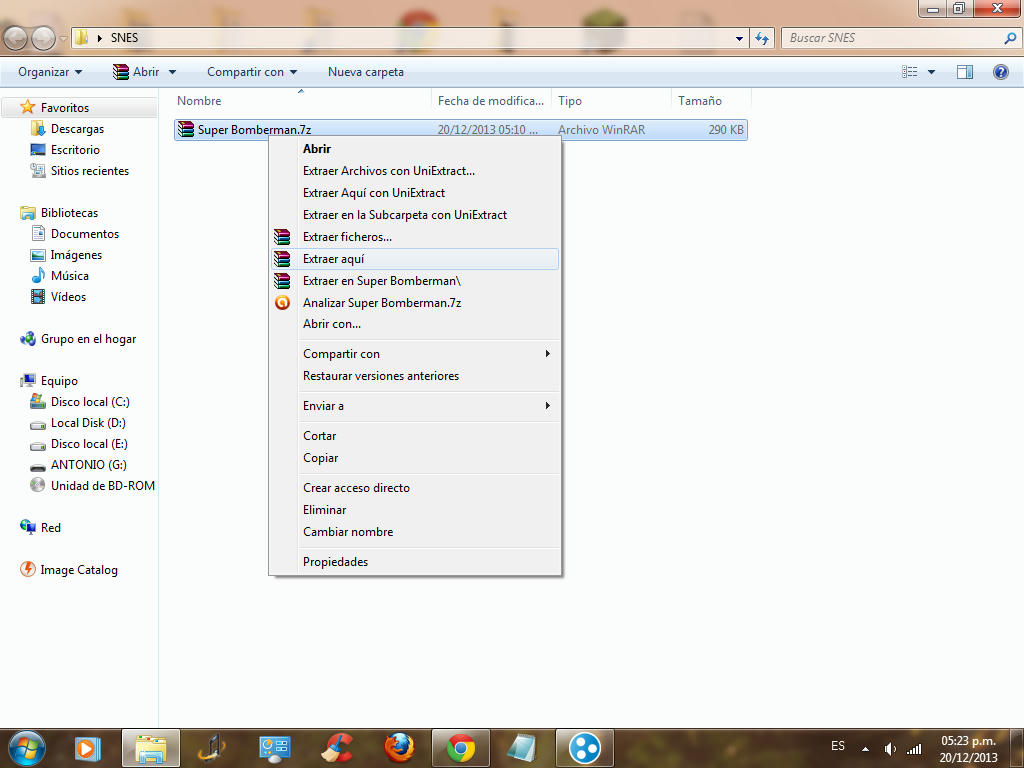This screenshot has width=1024, height=768.
Task: Launch CCleaner from the taskbar
Action: click(x=337, y=748)
